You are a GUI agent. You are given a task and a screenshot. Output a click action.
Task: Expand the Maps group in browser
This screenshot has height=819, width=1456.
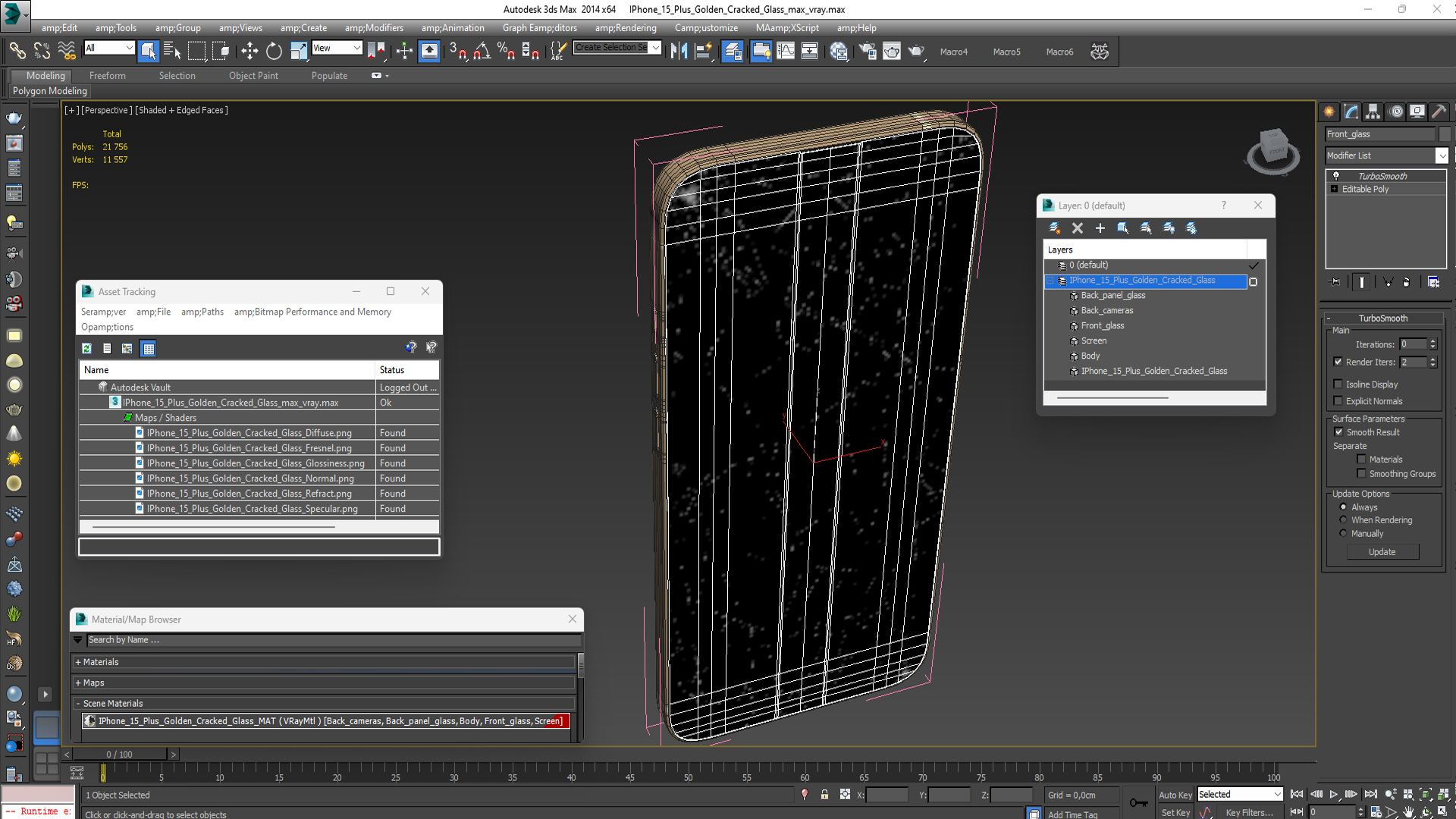(x=78, y=683)
